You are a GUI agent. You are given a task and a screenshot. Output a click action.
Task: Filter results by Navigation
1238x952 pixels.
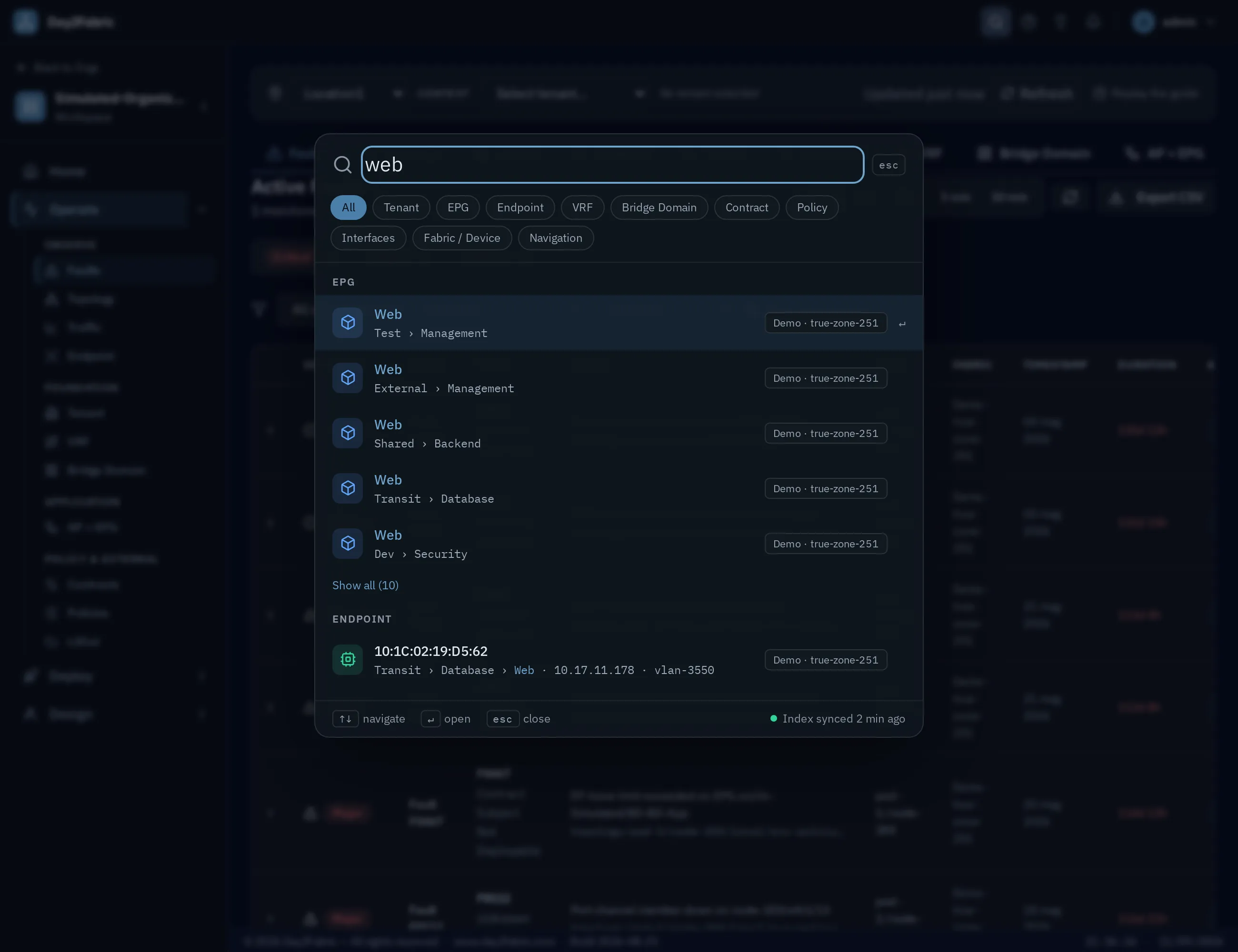pyautogui.click(x=556, y=238)
